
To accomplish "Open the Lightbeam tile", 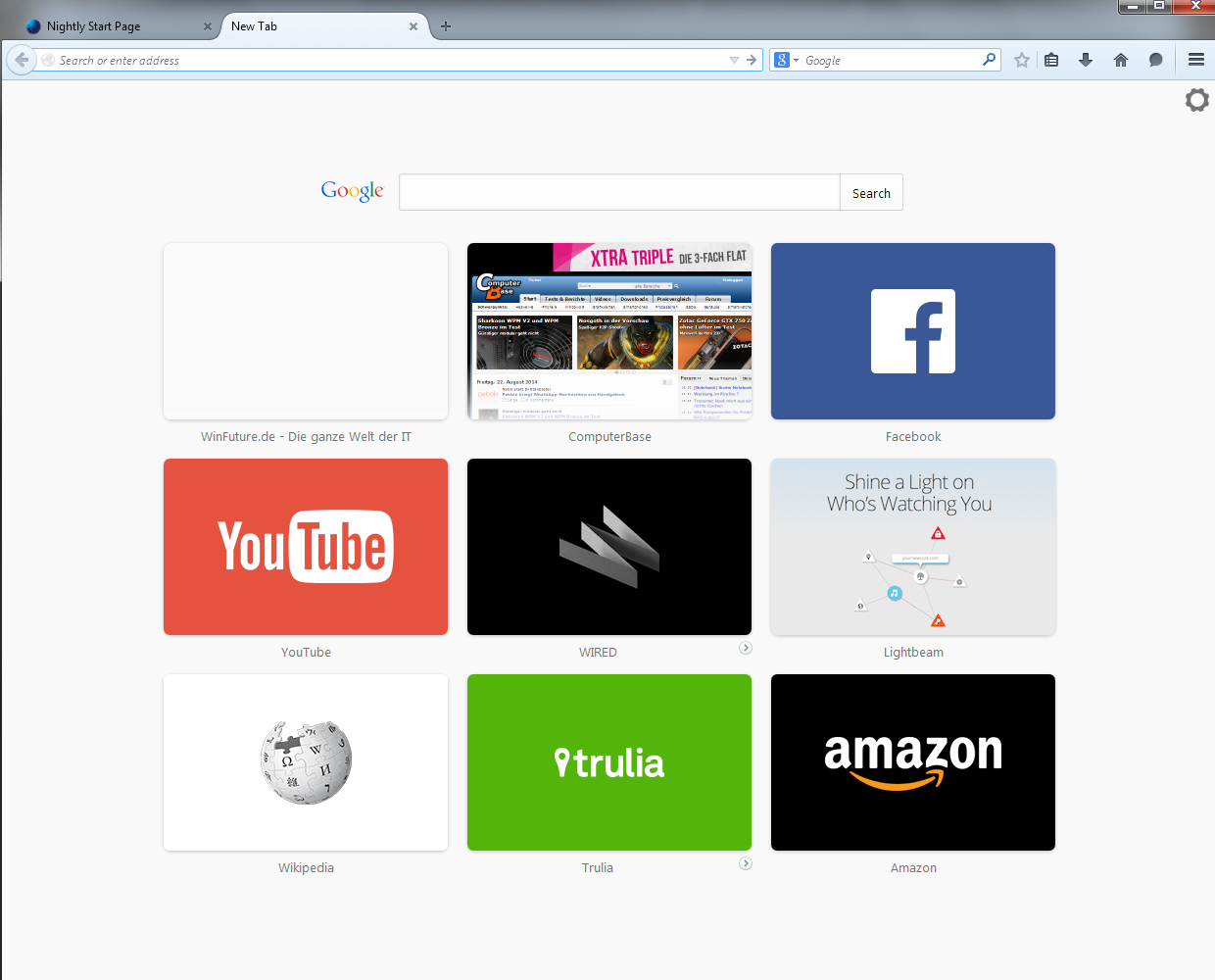I will (913, 547).
